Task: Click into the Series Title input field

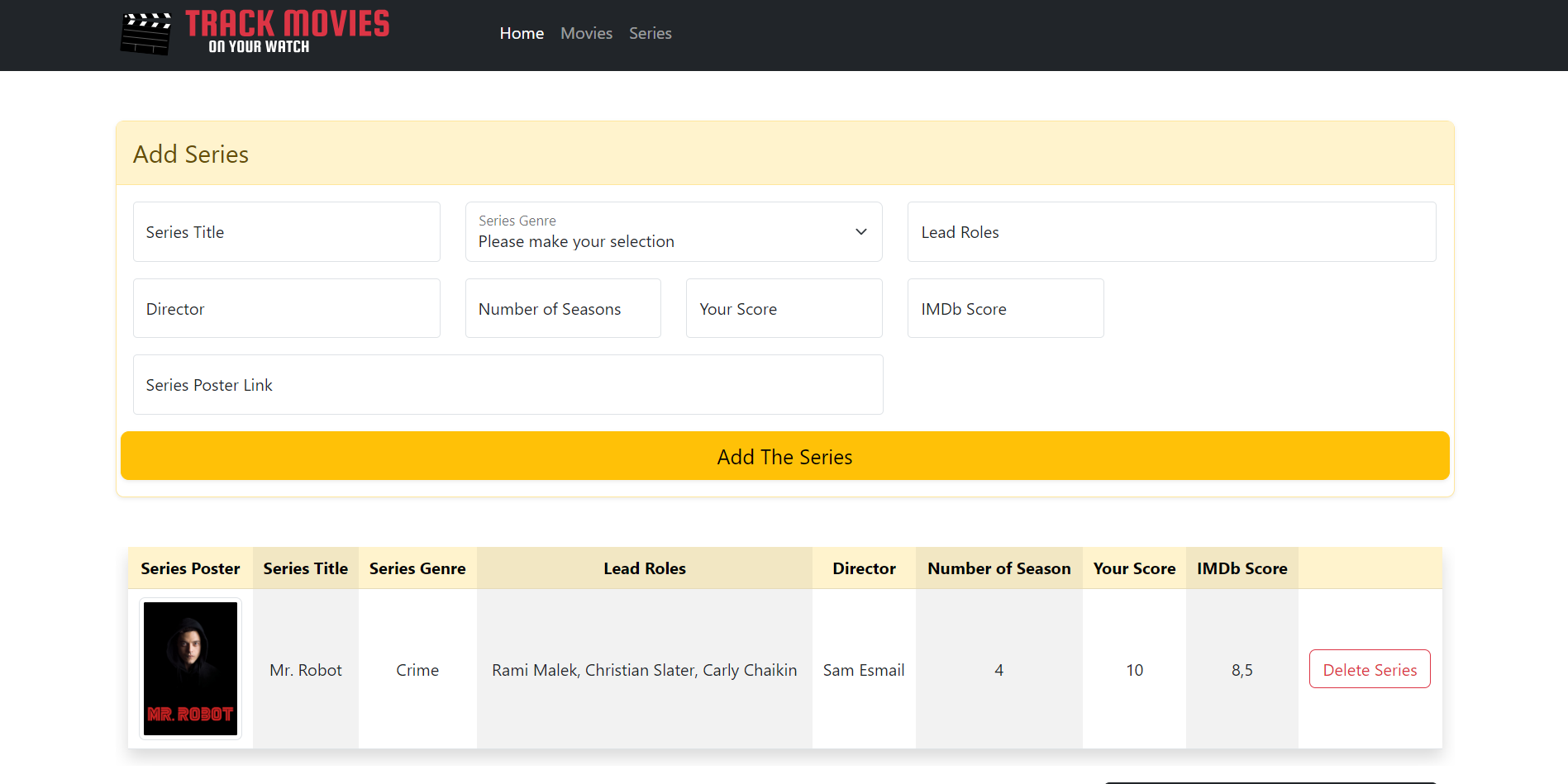Action: point(286,231)
